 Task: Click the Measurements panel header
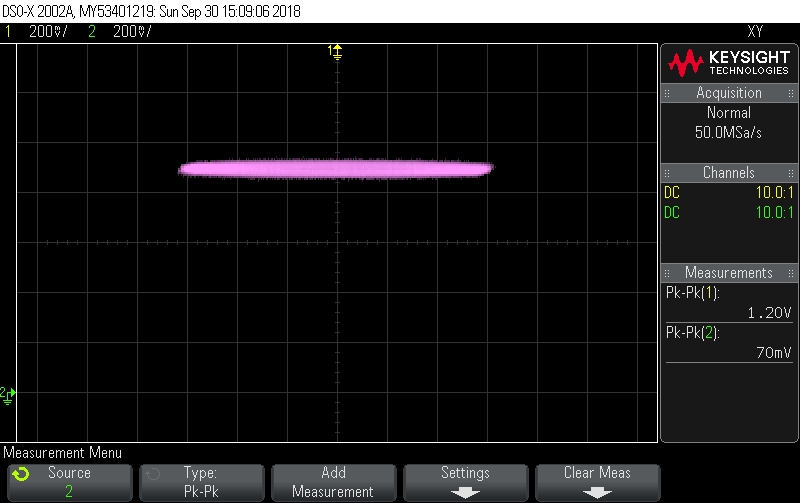point(729,272)
